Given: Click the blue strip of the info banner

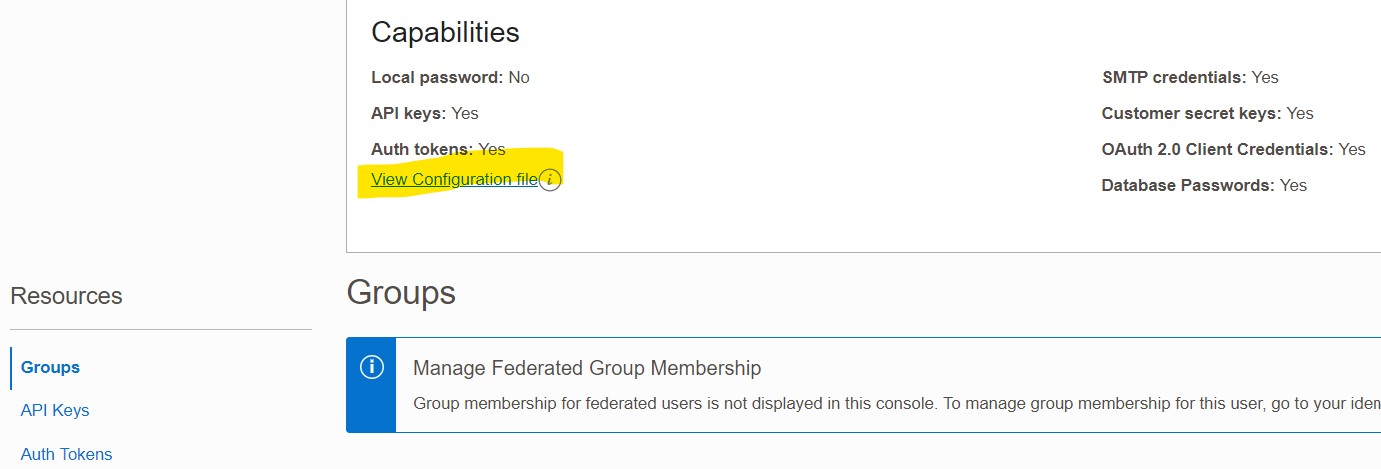Looking at the screenshot, I should point(371,385).
